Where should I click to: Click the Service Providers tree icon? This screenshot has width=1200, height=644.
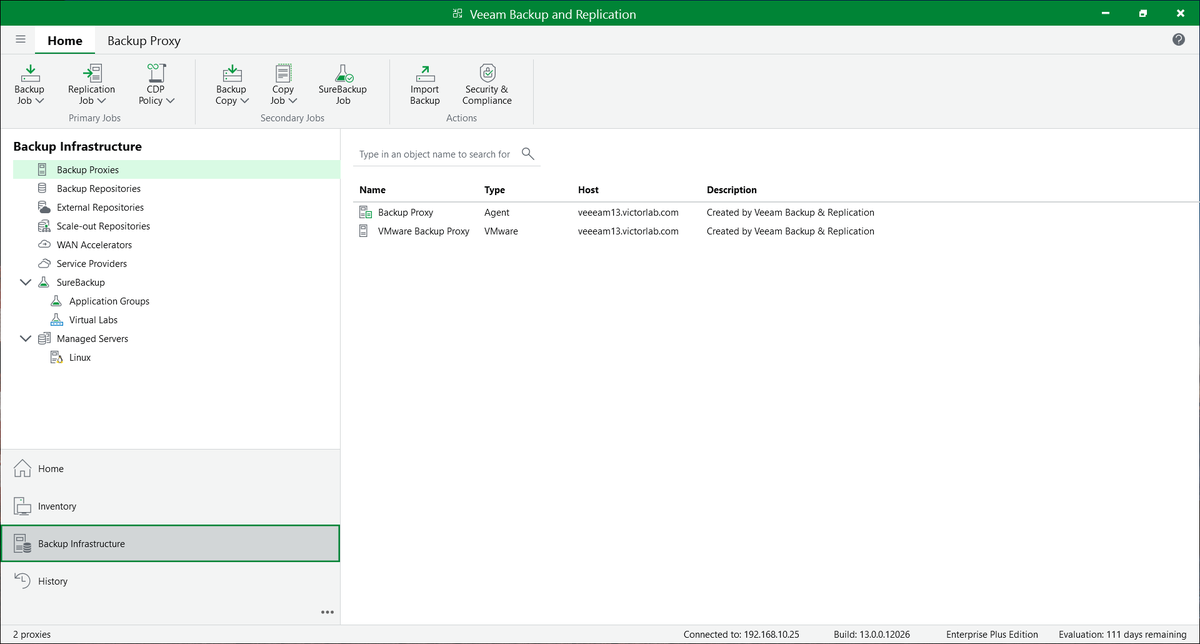click(43, 264)
